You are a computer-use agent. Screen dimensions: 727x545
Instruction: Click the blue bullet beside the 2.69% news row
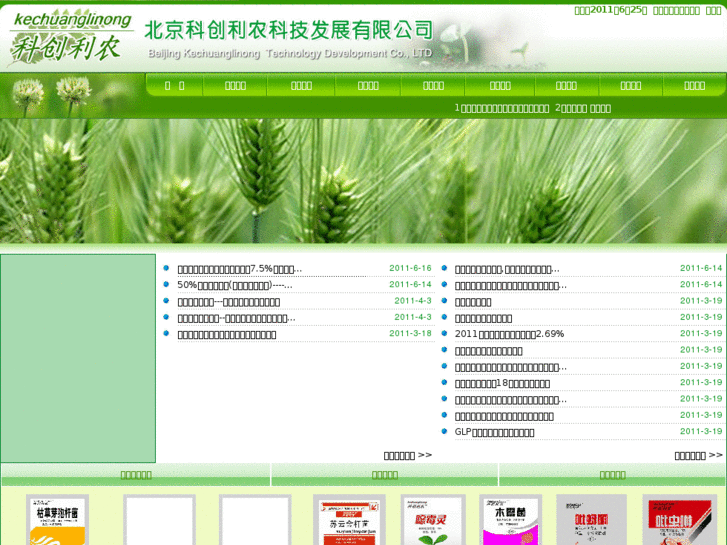point(444,333)
